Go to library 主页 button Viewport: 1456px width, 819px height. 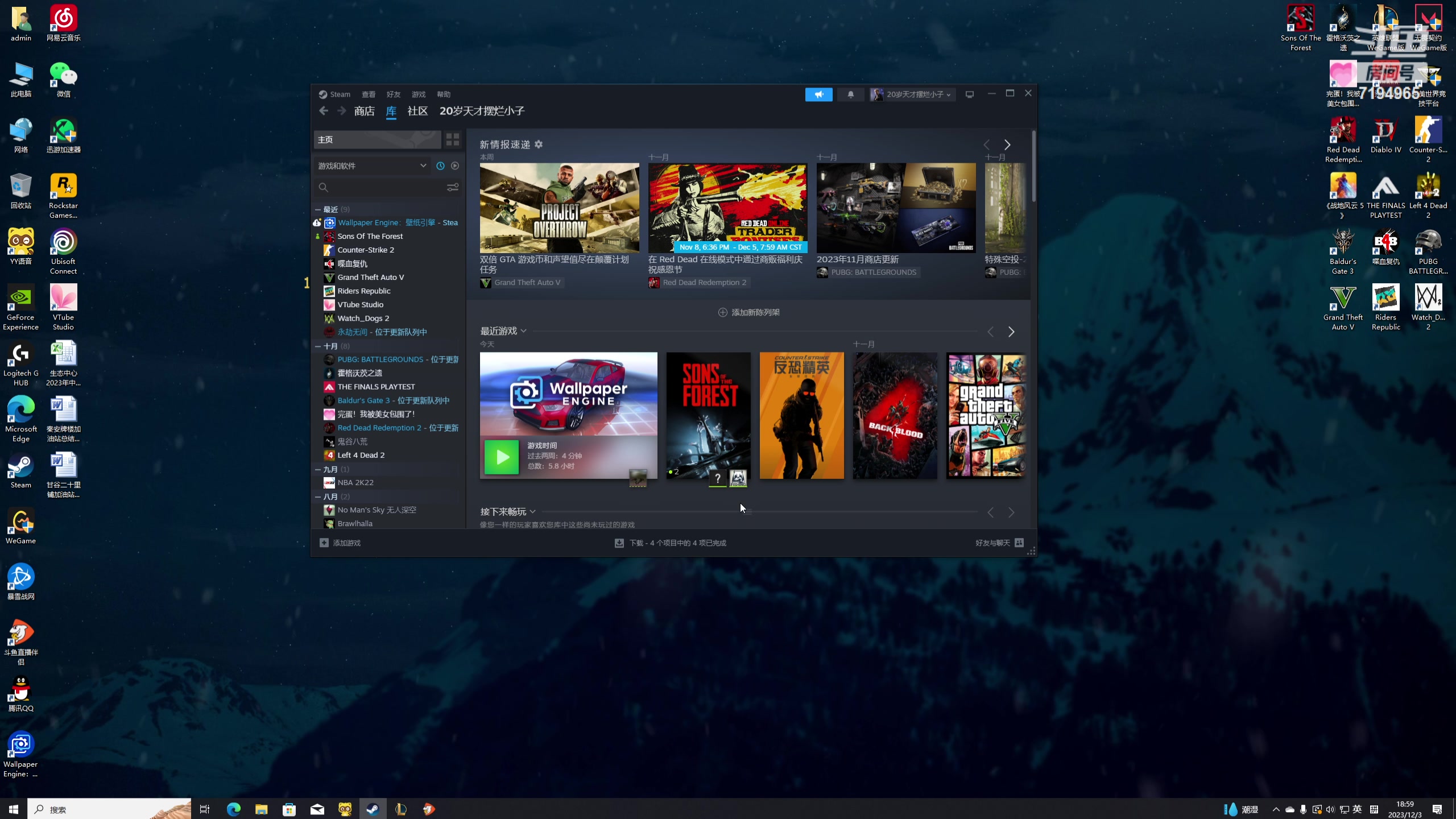(377, 139)
